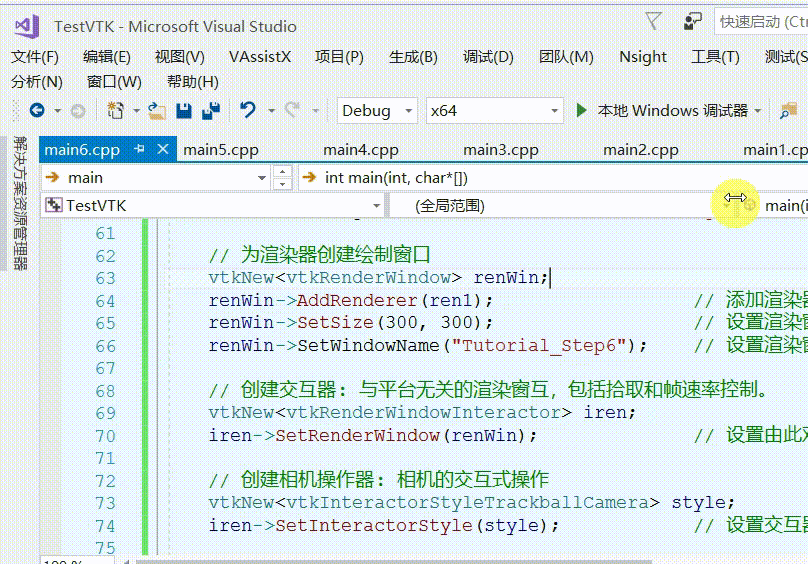The width and height of the screenshot is (808, 564).
Task: Open the 工具(T) menu
Action: coord(715,57)
